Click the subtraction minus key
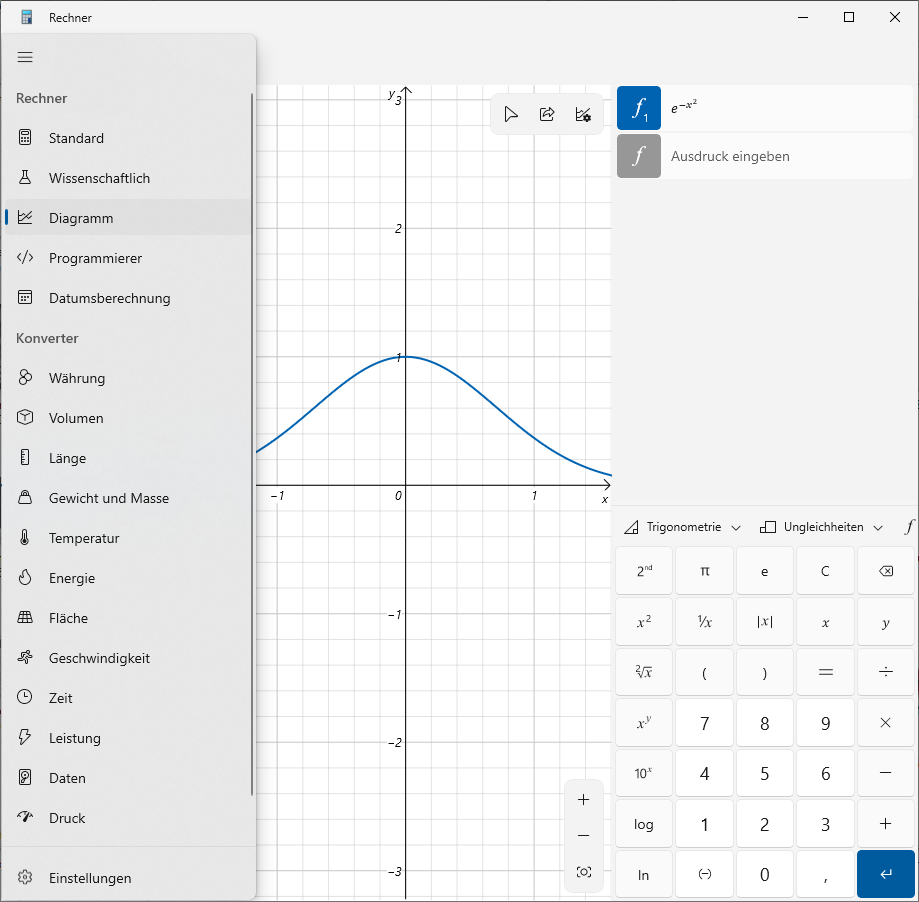Image resolution: width=919 pixels, height=902 pixels. [886, 774]
